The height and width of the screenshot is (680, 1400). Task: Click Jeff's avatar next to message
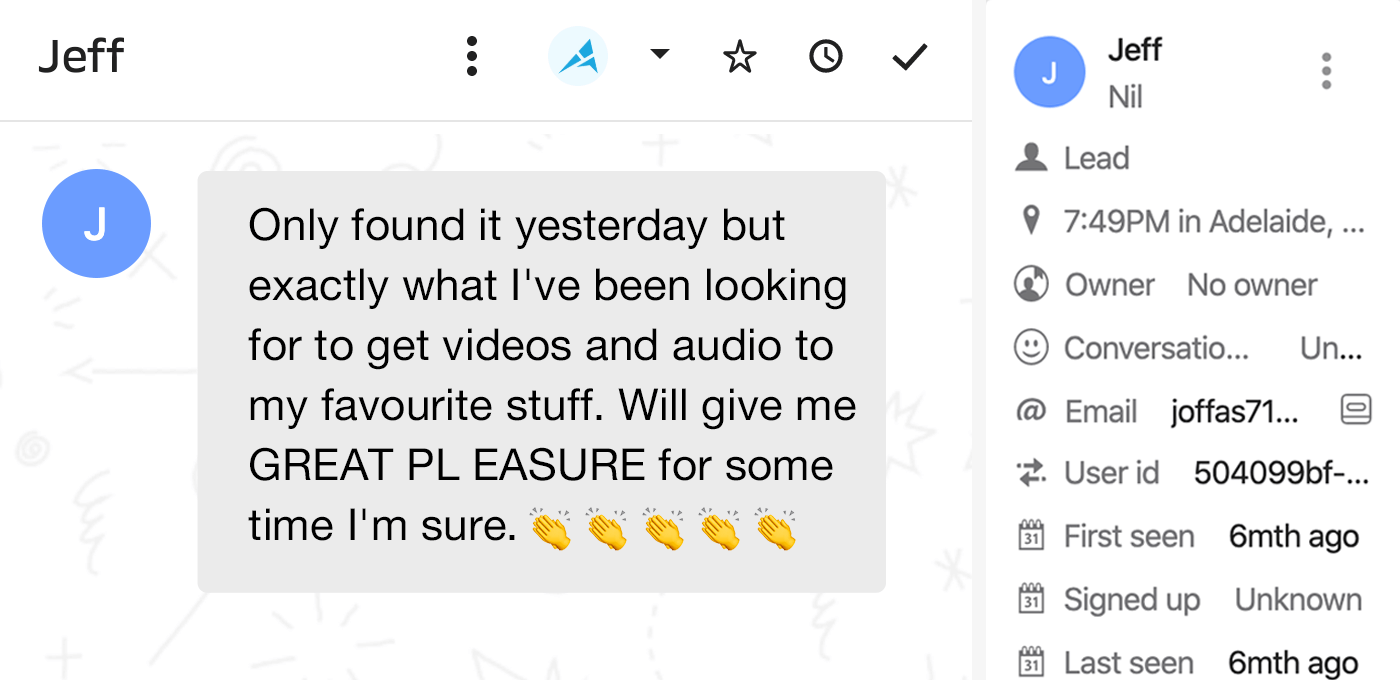[x=96, y=224]
